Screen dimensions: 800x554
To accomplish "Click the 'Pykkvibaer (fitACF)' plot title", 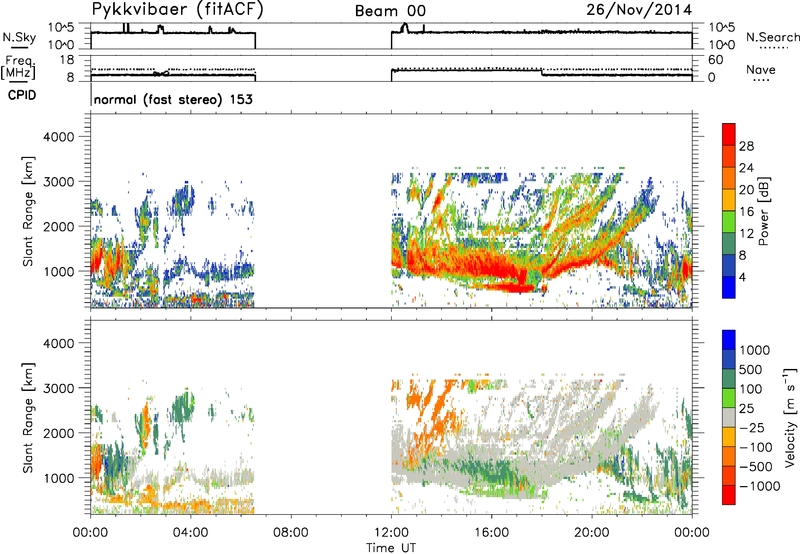I will pyautogui.click(x=177, y=10).
